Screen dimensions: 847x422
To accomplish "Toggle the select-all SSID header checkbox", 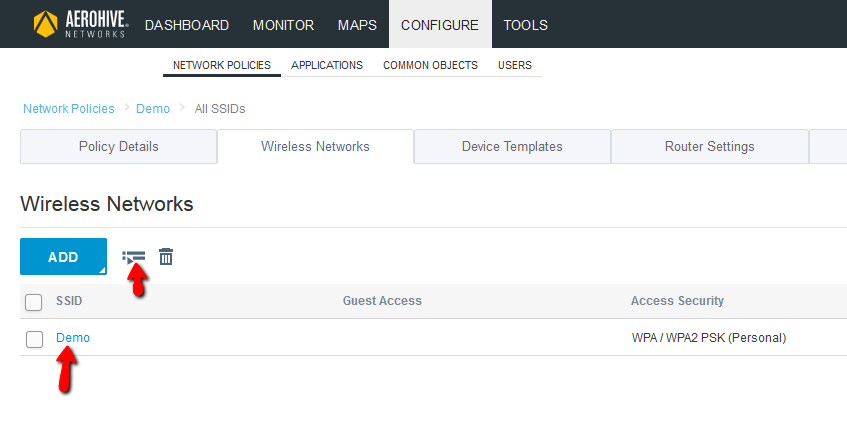I will pyautogui.click(x=33, y=302).
